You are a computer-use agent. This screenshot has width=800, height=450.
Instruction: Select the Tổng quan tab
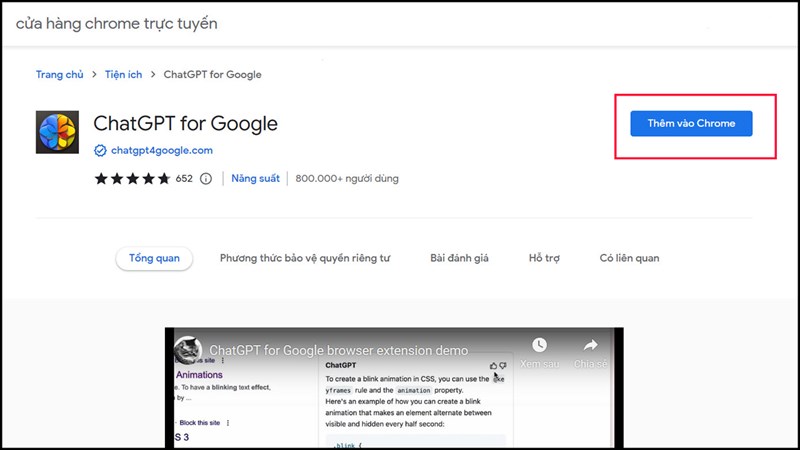tap(154, 258)
